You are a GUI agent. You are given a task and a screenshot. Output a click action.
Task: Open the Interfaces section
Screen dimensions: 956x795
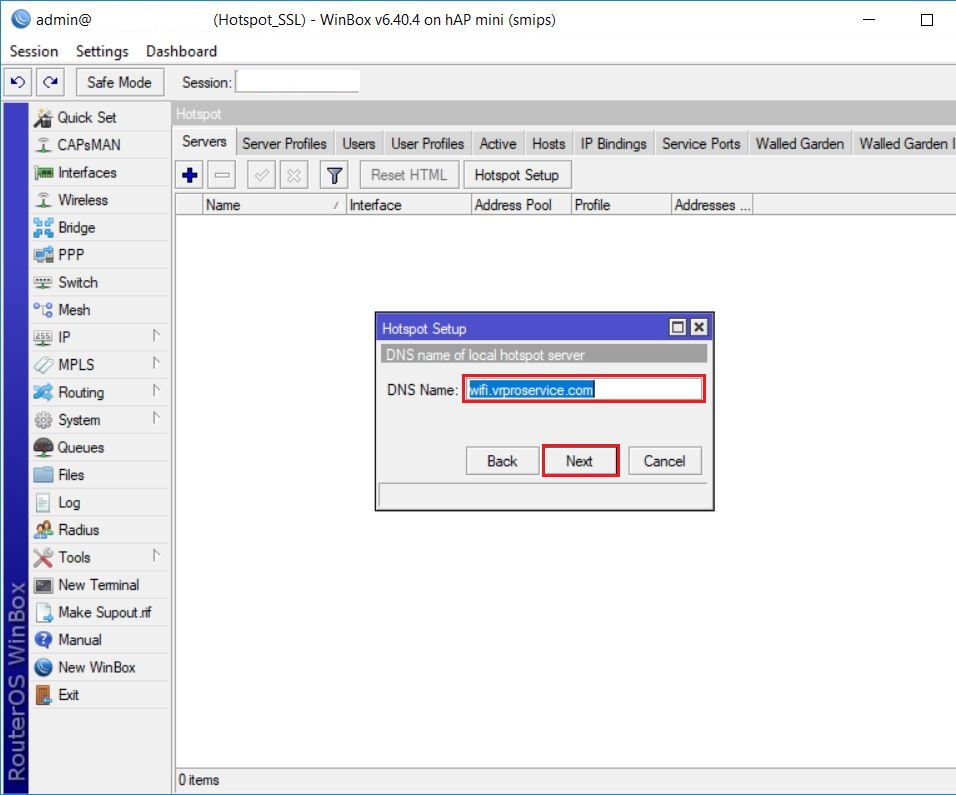pos(100,173)
